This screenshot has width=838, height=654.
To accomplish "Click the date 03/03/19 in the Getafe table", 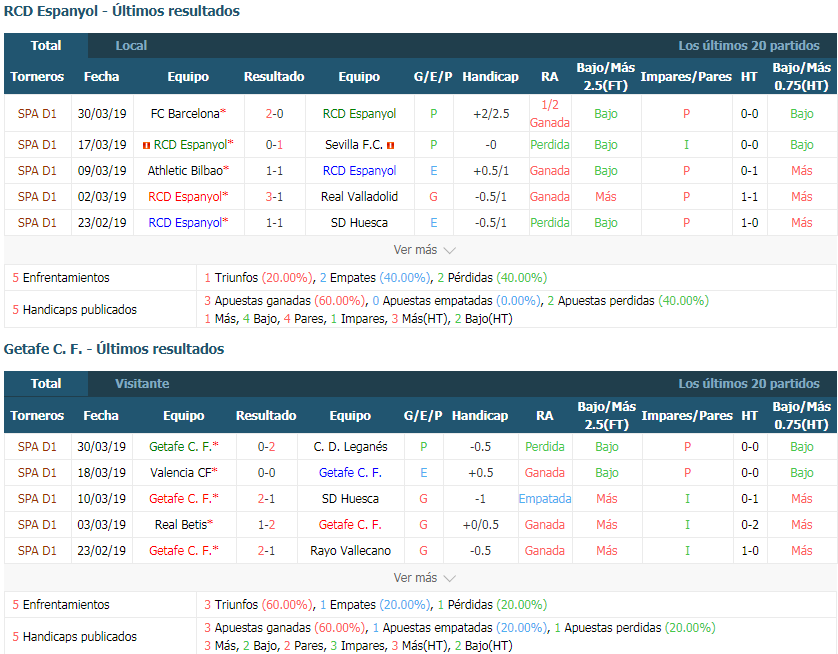I will 102,525.
